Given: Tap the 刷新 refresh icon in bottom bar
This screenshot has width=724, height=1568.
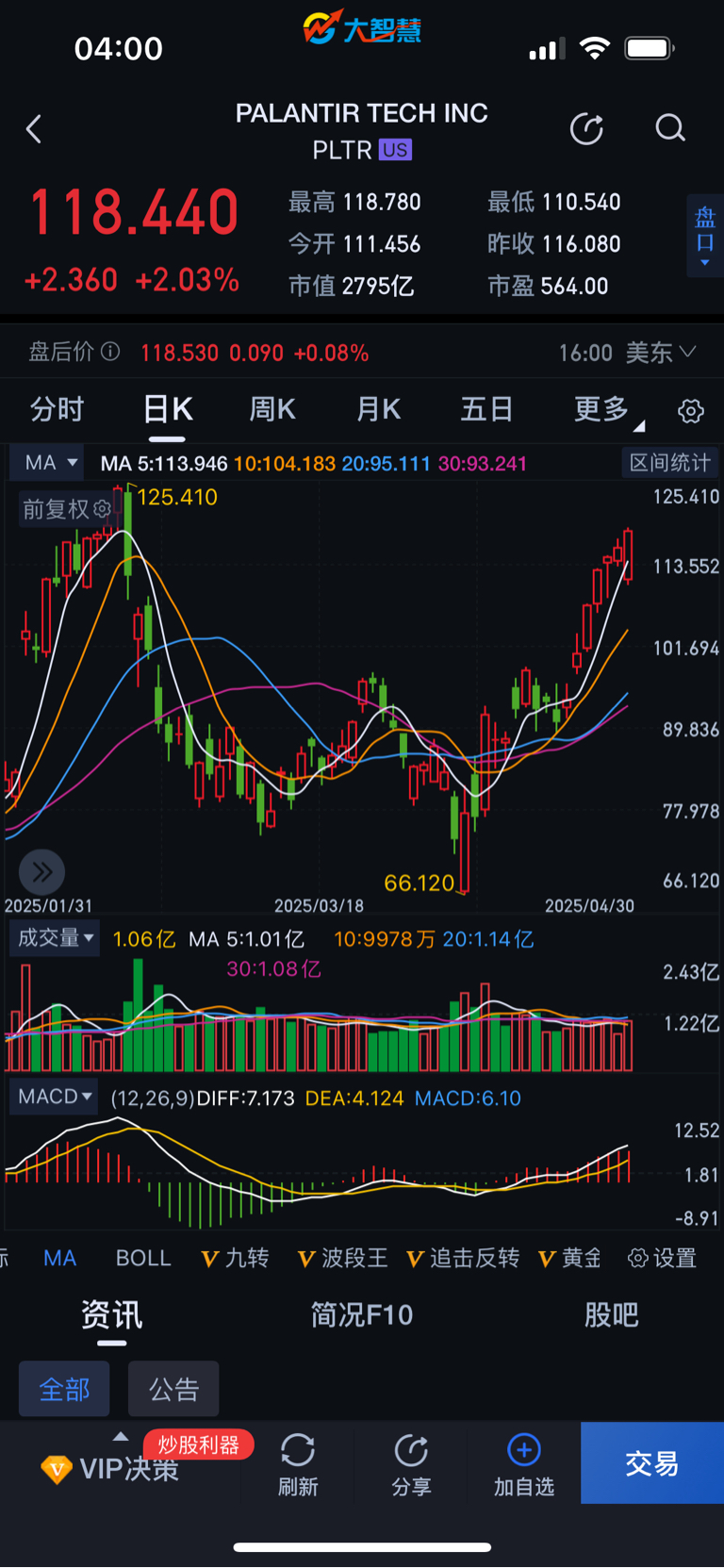Looking at the screenshot, I should click(298, 1464).
